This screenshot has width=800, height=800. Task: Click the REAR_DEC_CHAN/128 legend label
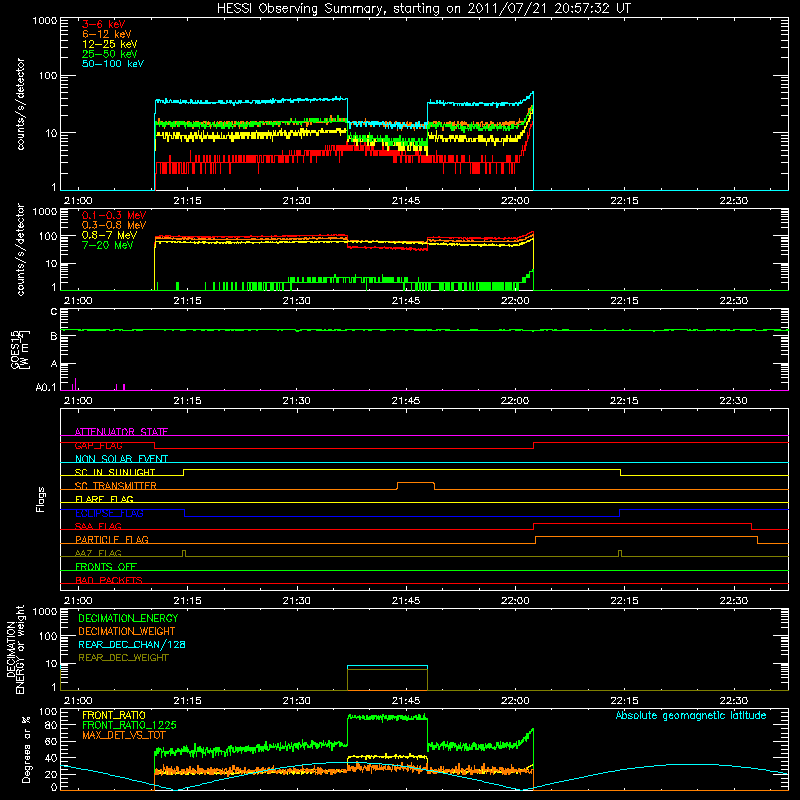(x=132, y=644)
